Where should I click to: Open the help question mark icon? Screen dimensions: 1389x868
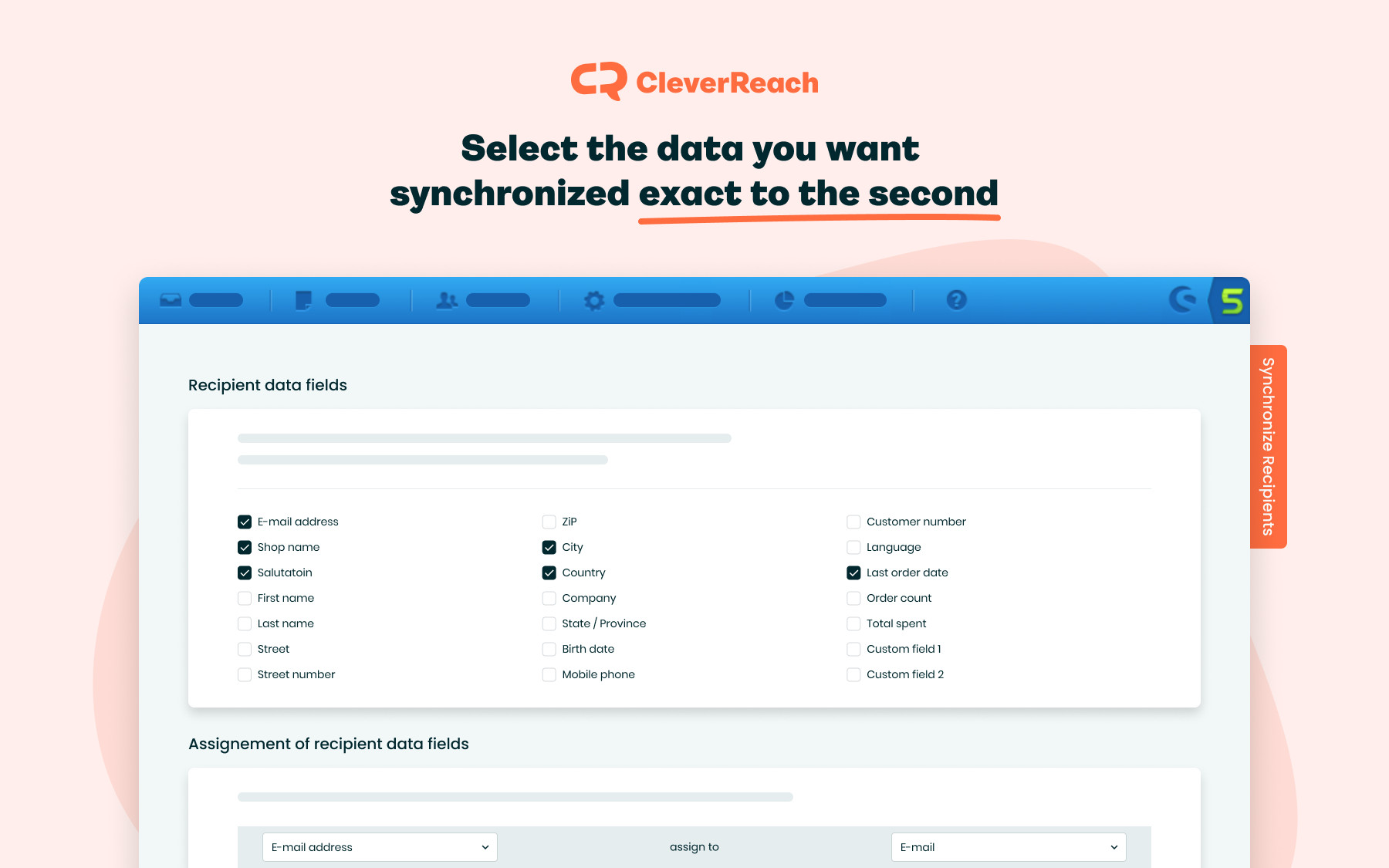[956, 300]
